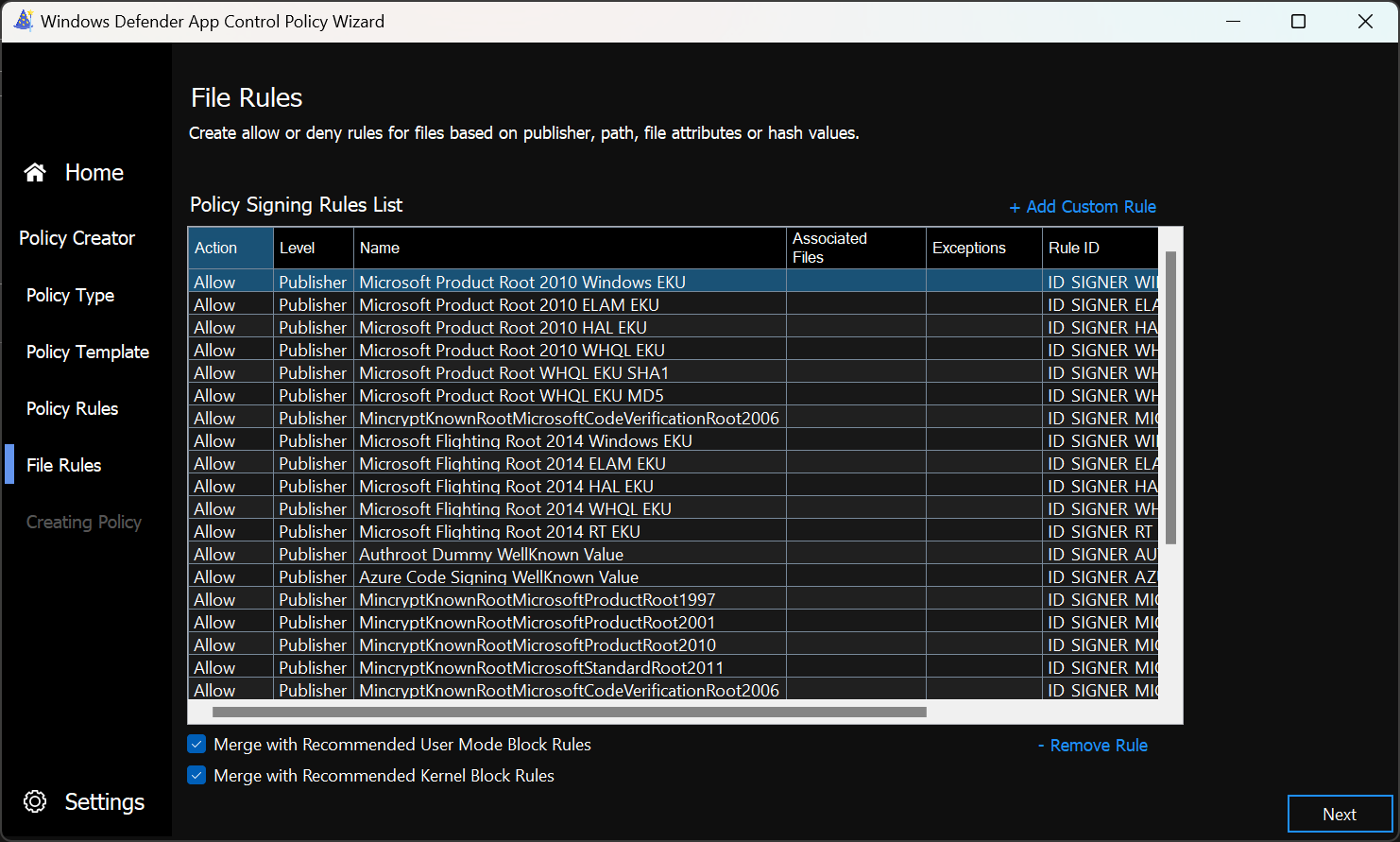Screen dimensions: 1400x842
Task: Select row Microsoft Flighting Root 2014 WHQL EKU
Action: pyautogui.click(x=673, y=508)
